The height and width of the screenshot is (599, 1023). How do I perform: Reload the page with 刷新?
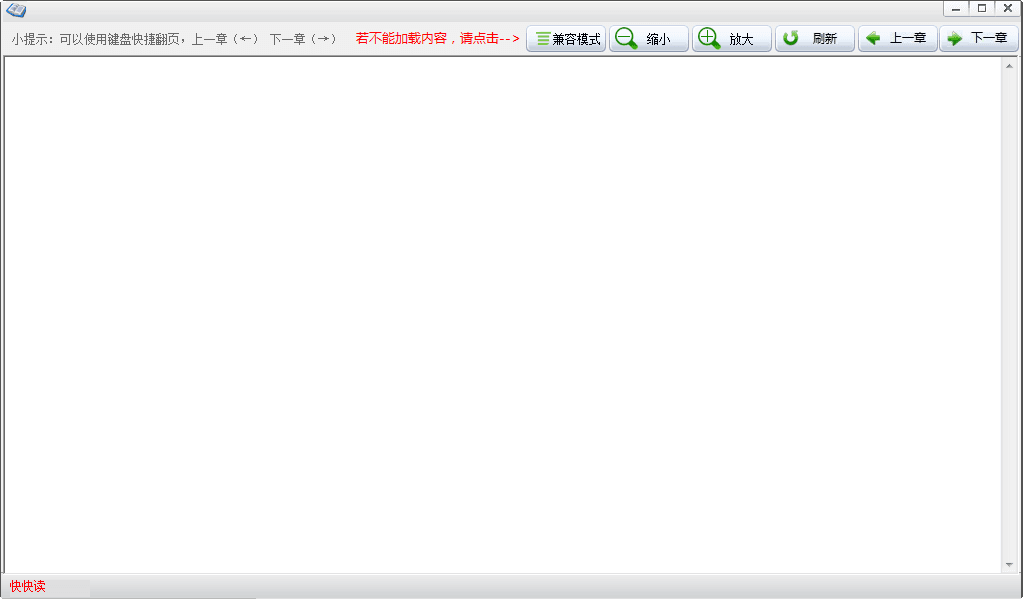(815, 39)
